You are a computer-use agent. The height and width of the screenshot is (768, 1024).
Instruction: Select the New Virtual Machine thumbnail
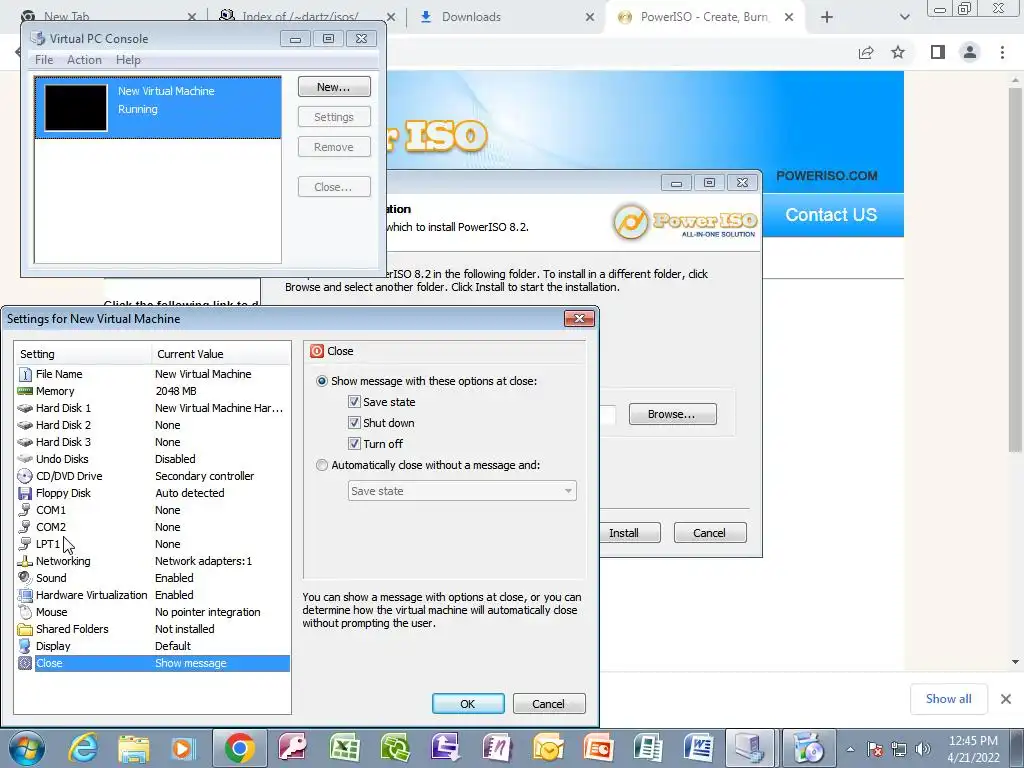[75, 108]
